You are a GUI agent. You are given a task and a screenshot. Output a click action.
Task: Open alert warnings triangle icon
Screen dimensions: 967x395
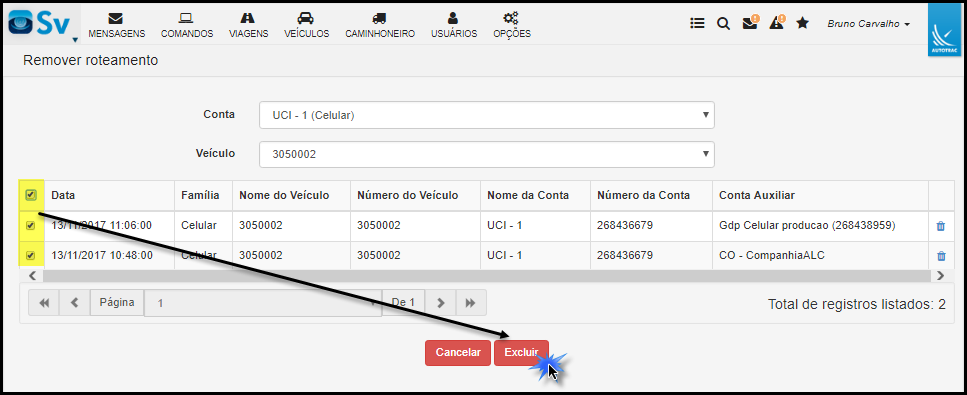click(777, 23)
